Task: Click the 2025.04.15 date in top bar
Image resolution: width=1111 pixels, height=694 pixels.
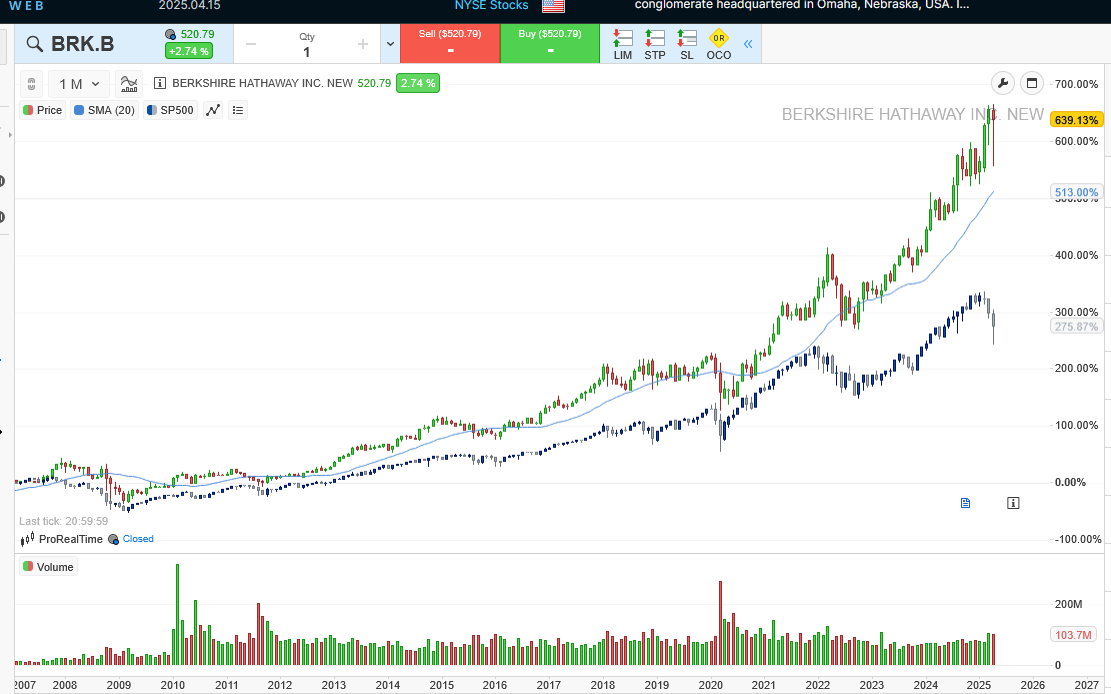Action: 189,6
